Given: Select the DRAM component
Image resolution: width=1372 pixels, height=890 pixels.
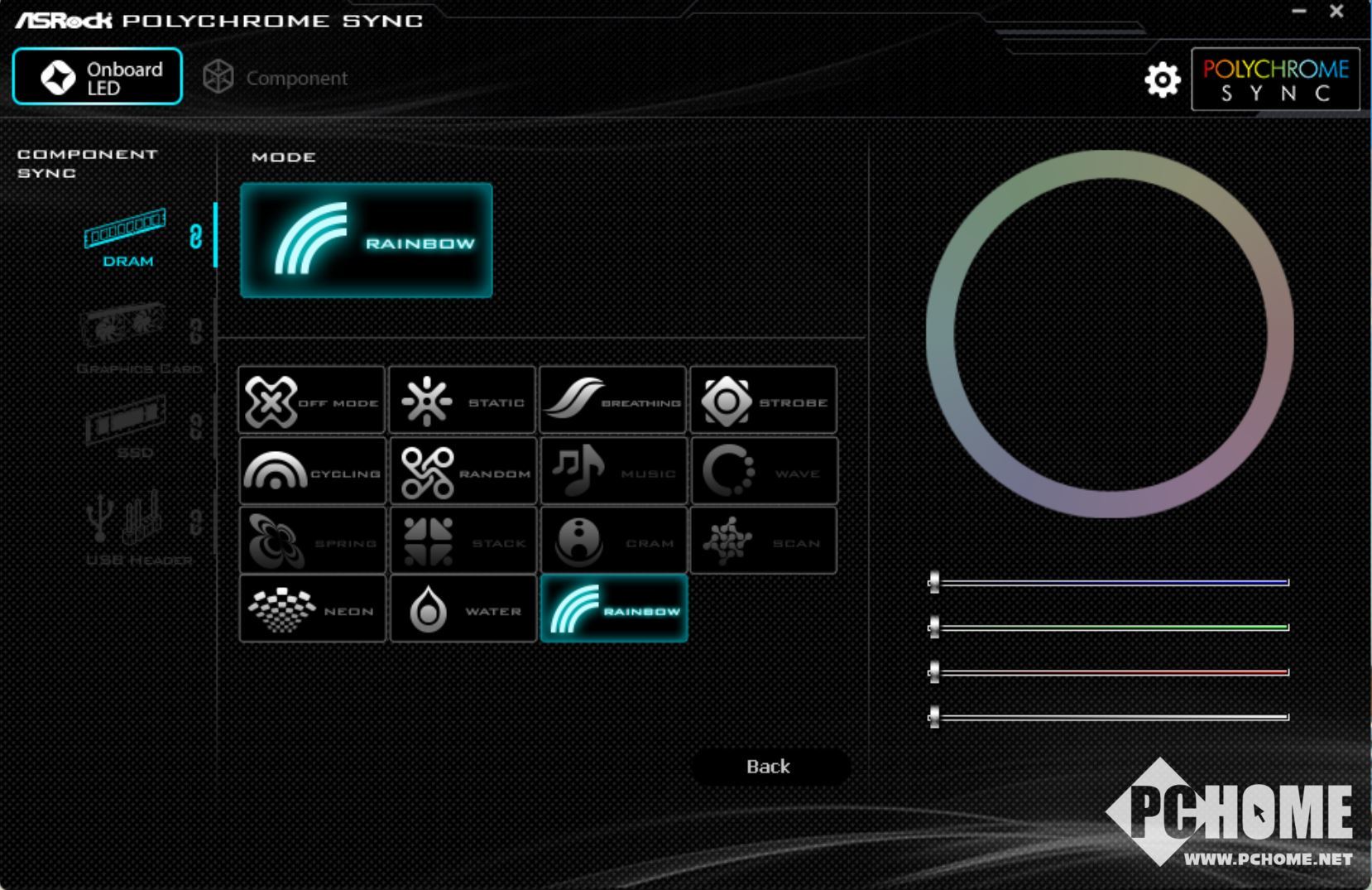Looking at the screenshot, I should pyautogui.click(x=126, y=238).
